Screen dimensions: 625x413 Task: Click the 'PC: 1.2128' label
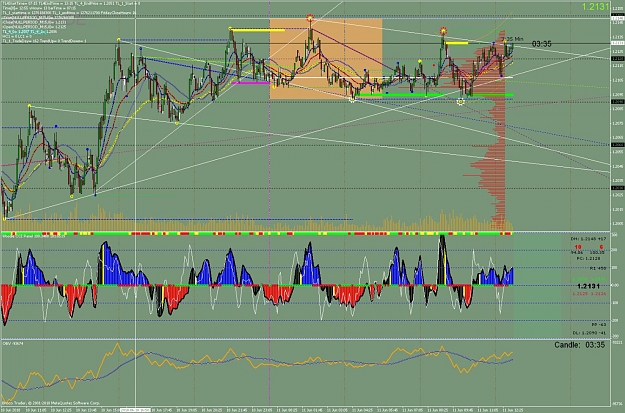tap(588, 258)
